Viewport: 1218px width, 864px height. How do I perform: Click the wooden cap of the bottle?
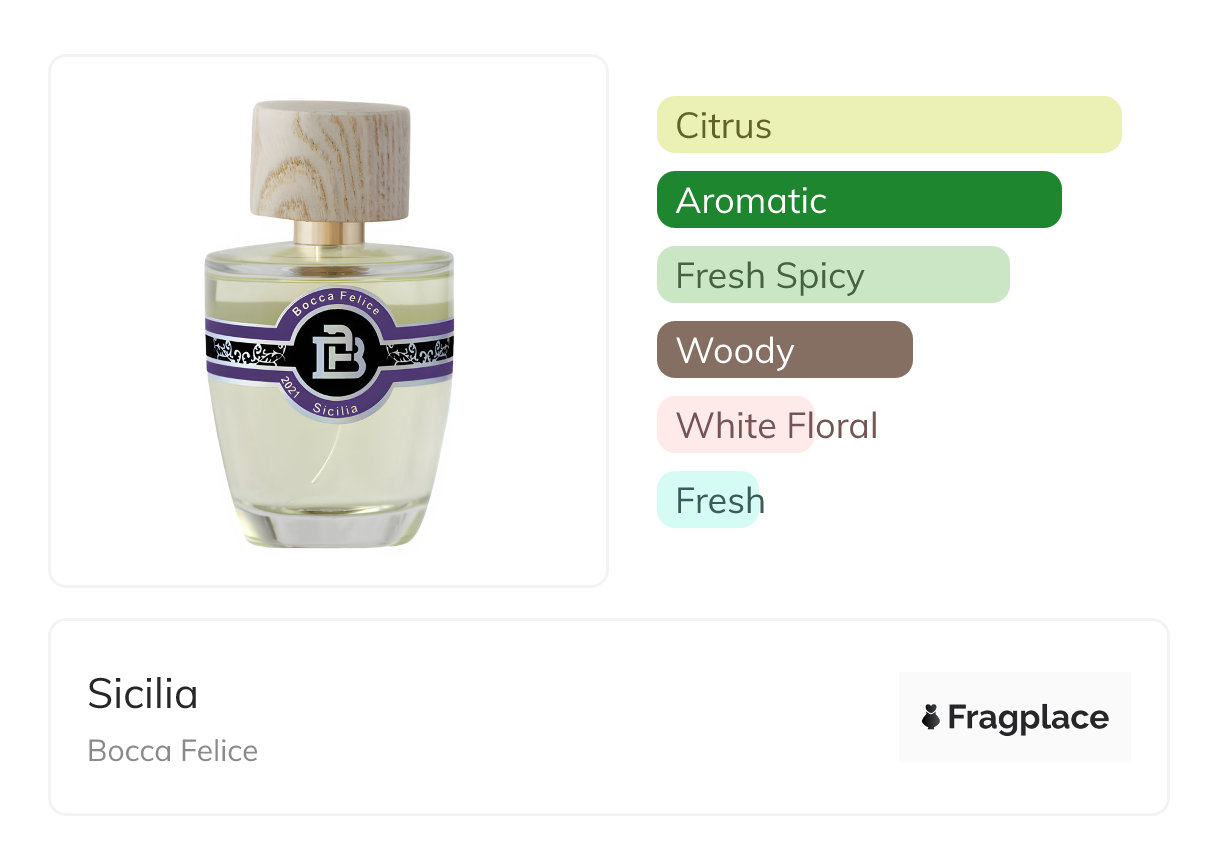329,160
